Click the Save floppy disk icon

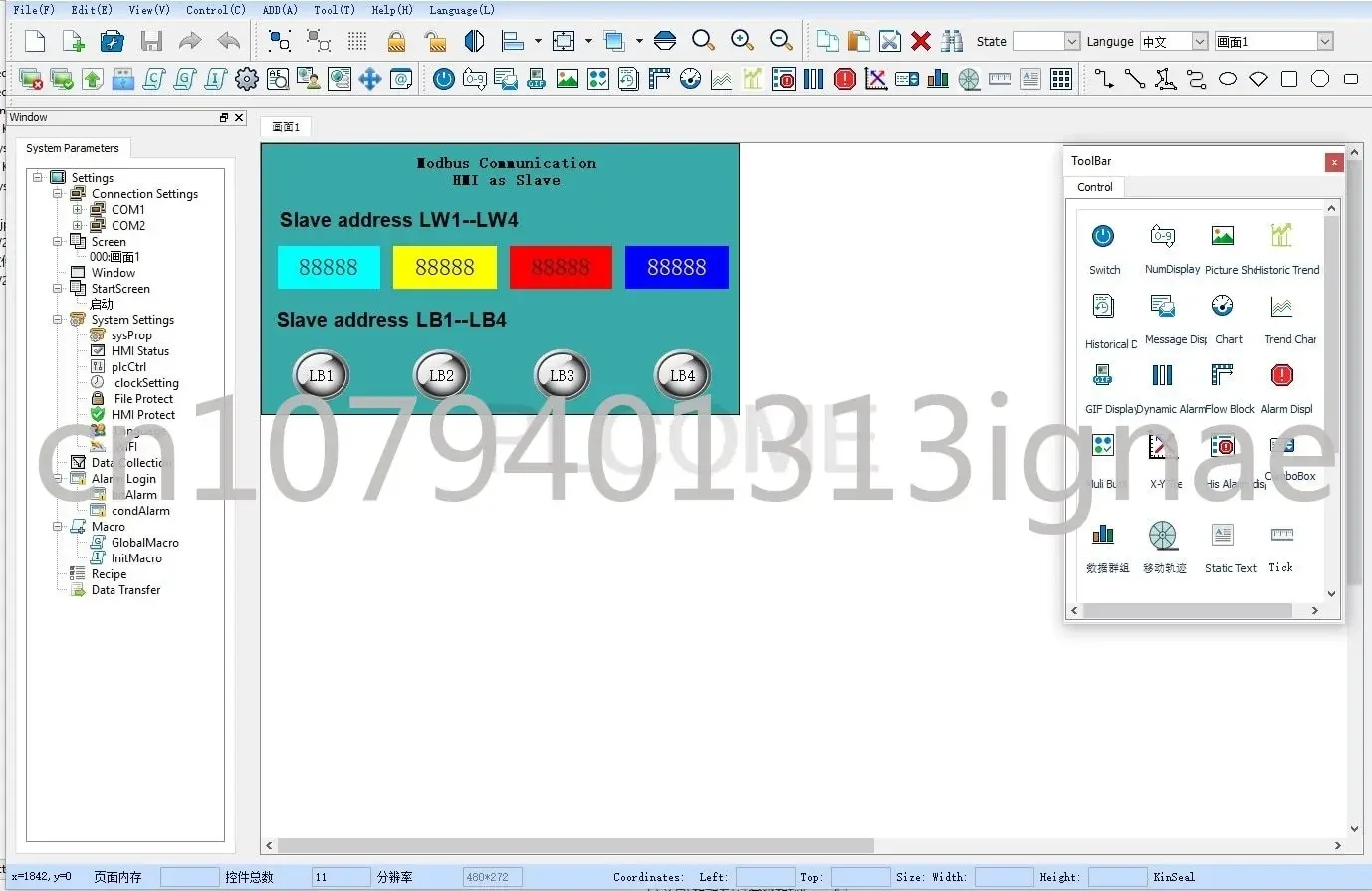point(151,41)
